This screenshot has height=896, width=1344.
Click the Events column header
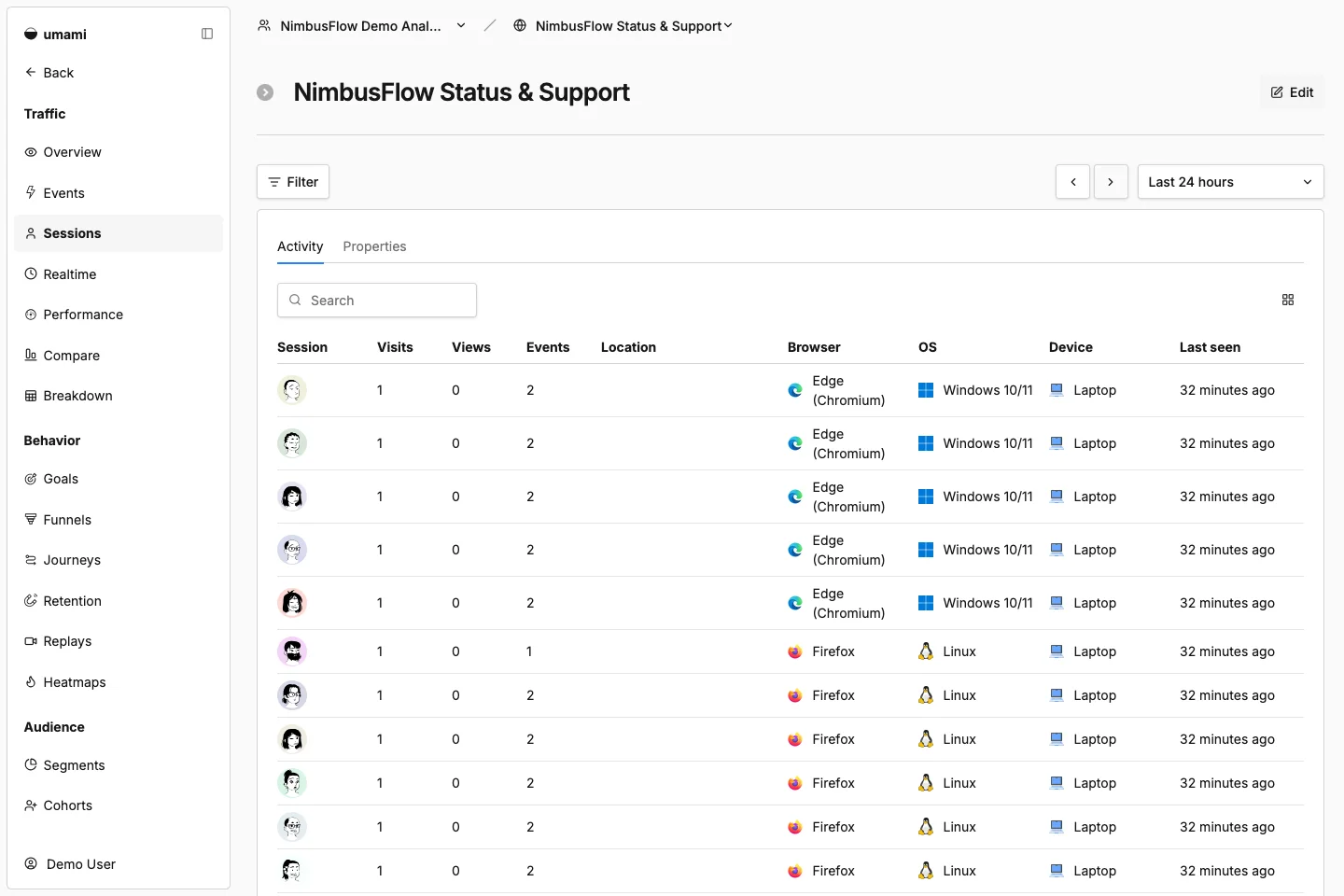[548, 347]
